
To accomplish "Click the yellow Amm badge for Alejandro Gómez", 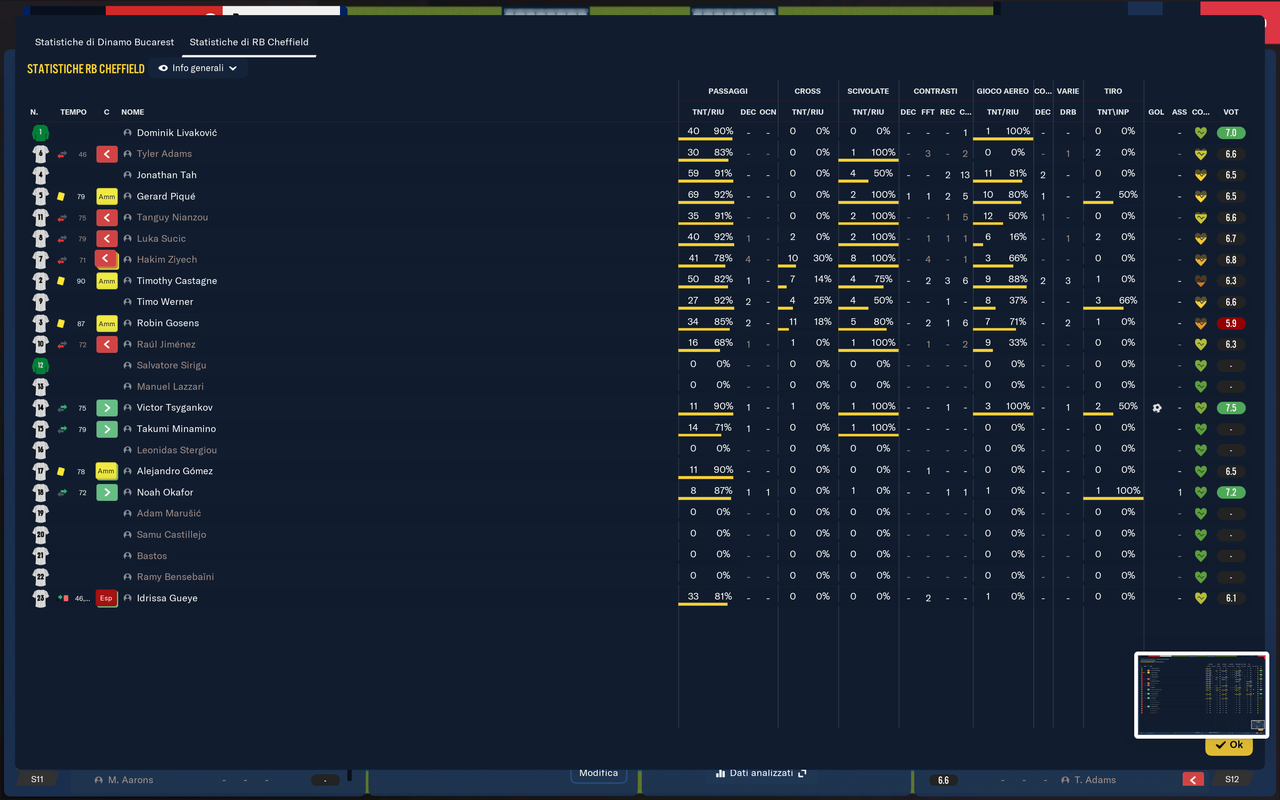I will click(107, 471).
